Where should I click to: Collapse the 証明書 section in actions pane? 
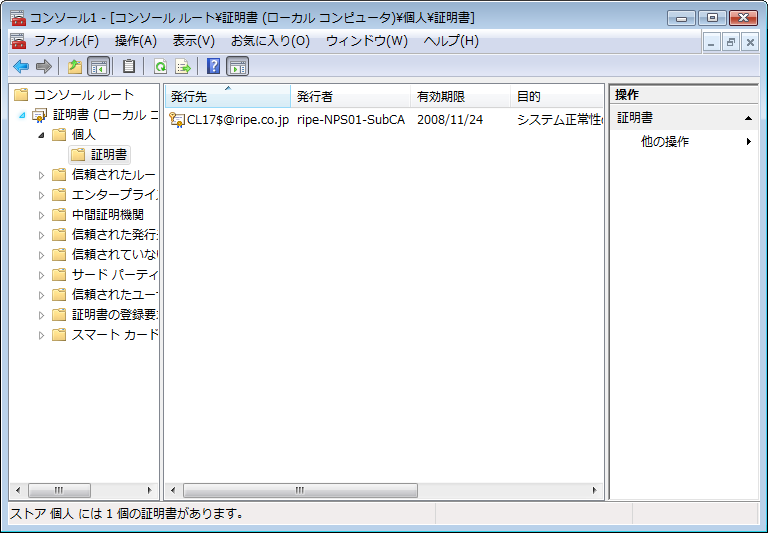point(748,118)
